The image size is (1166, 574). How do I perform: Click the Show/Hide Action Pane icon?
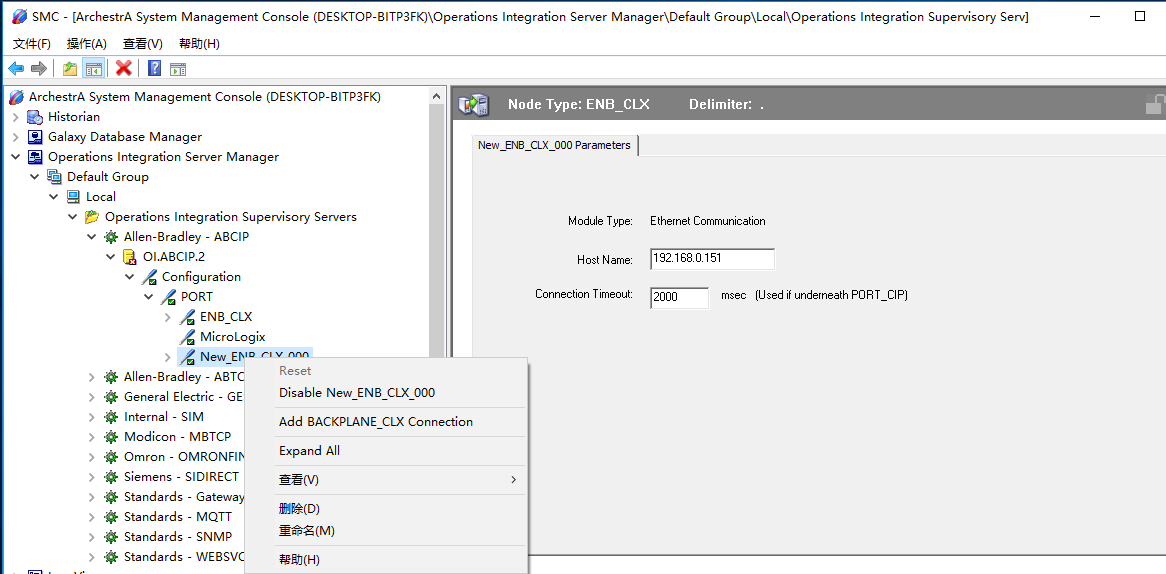178,68
